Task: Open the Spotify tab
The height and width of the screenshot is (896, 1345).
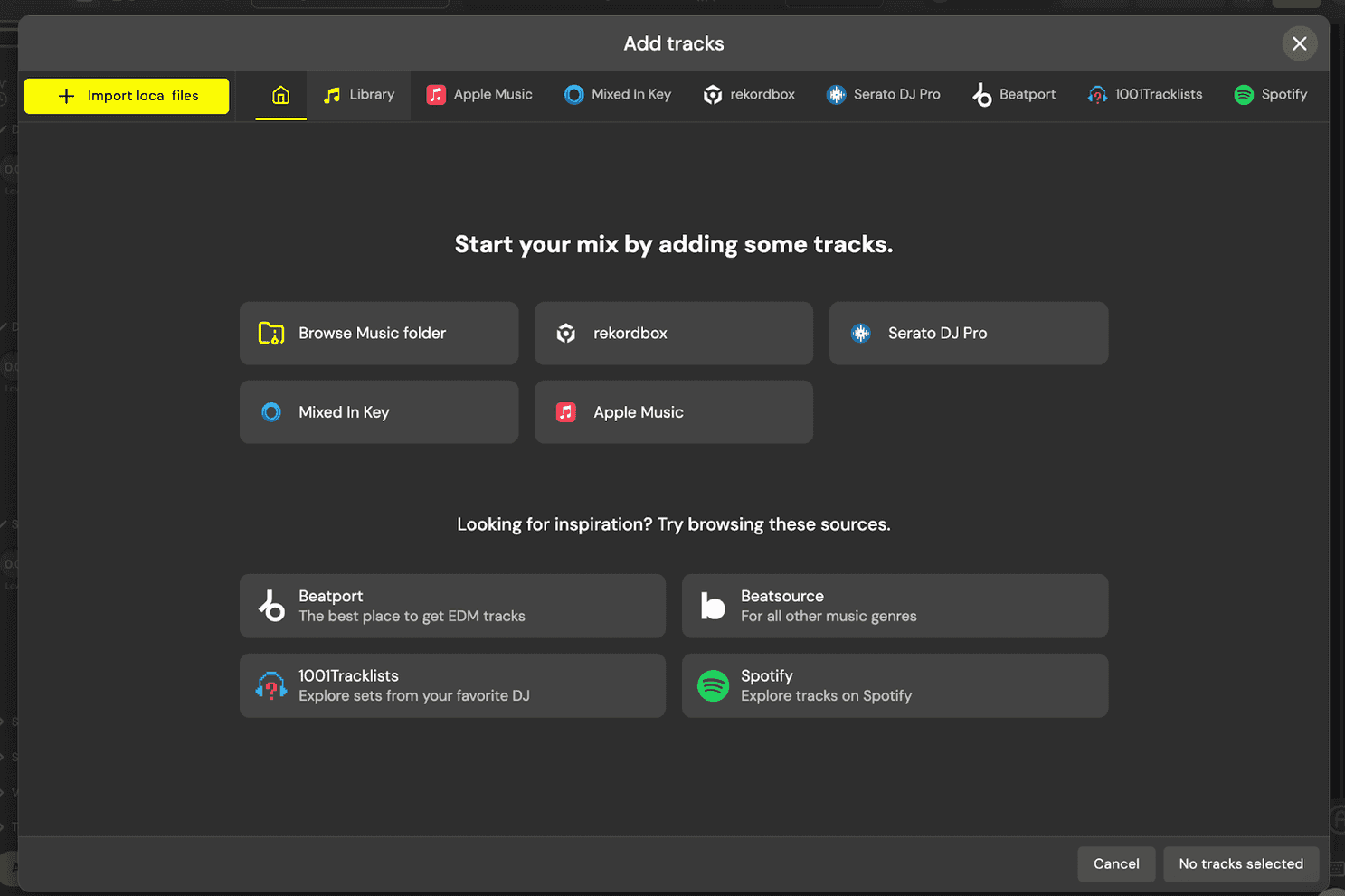Action: click(x=1271, y=95)
